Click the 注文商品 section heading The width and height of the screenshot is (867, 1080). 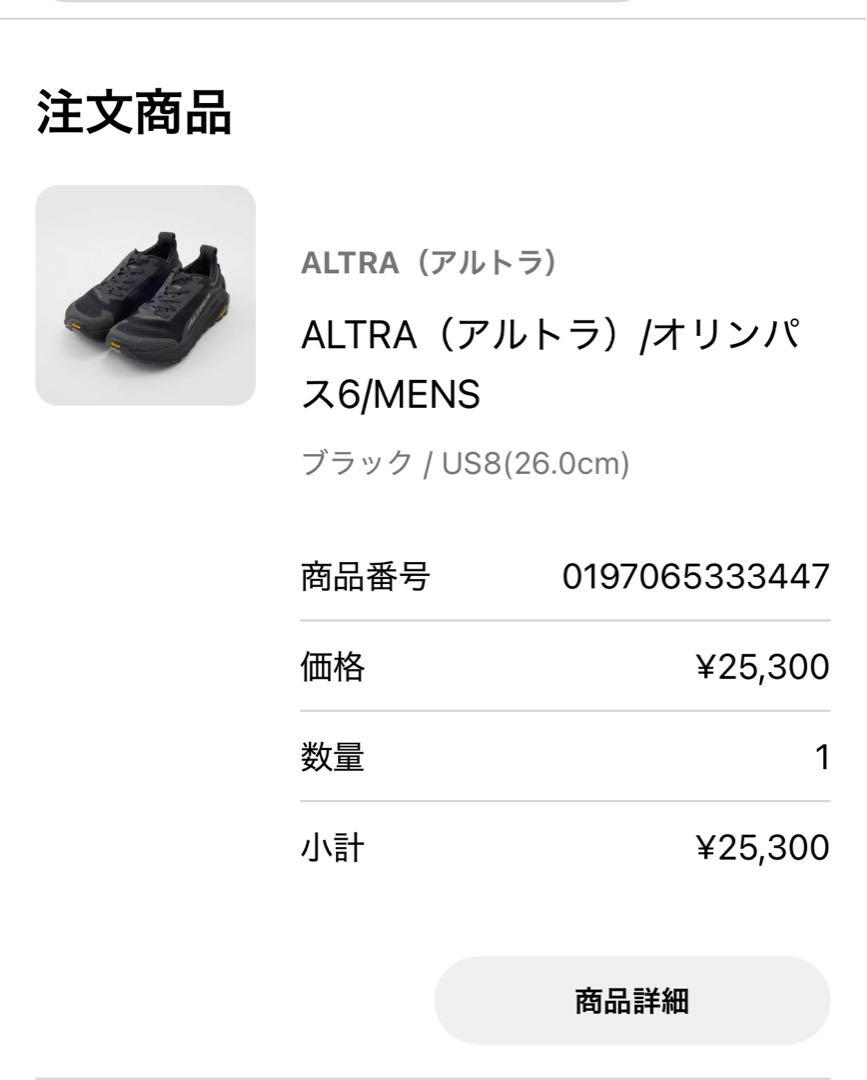134,112
